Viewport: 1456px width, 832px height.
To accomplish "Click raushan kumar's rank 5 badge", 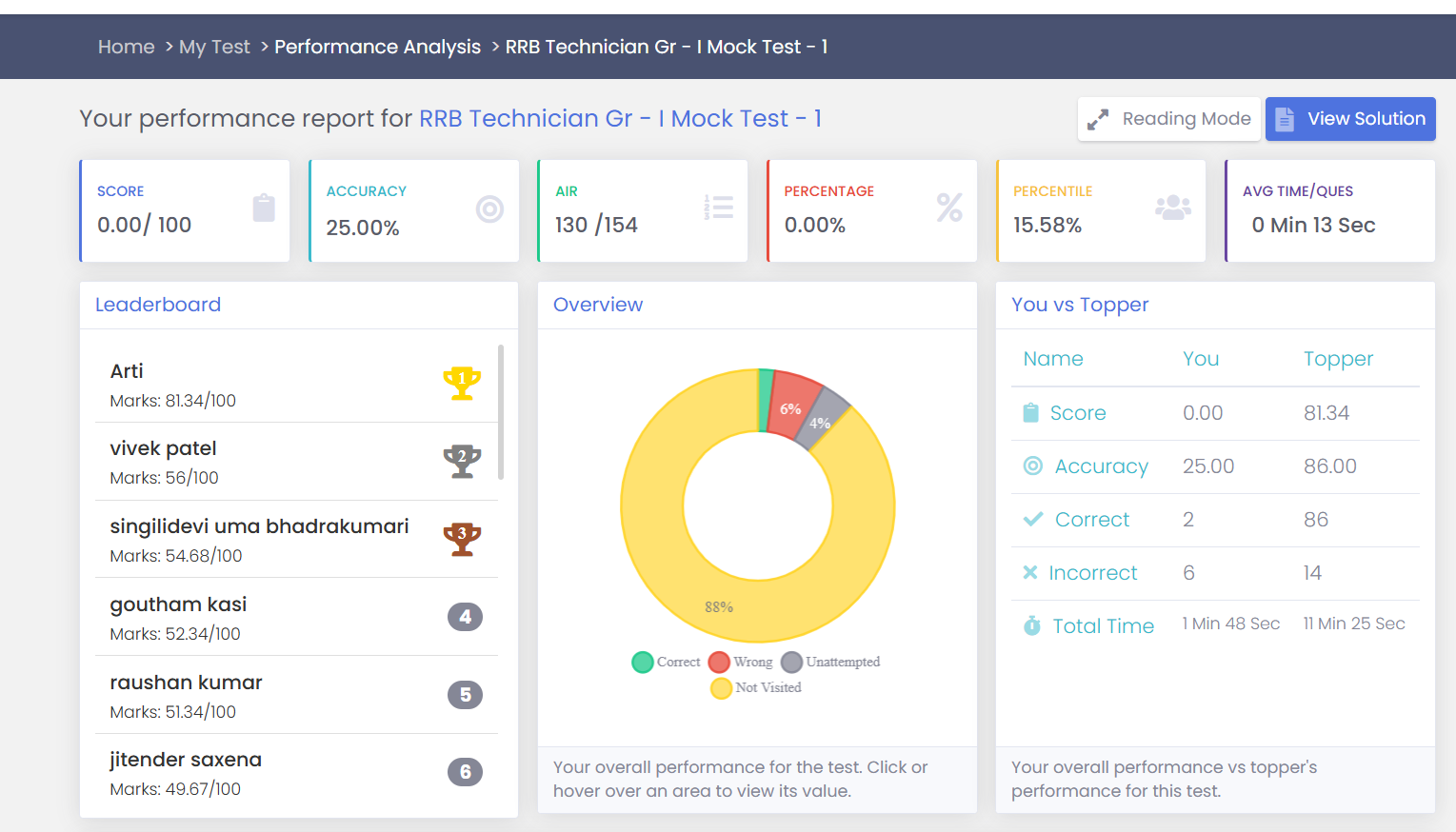I will pyautogui.click(x=465, y=695).
